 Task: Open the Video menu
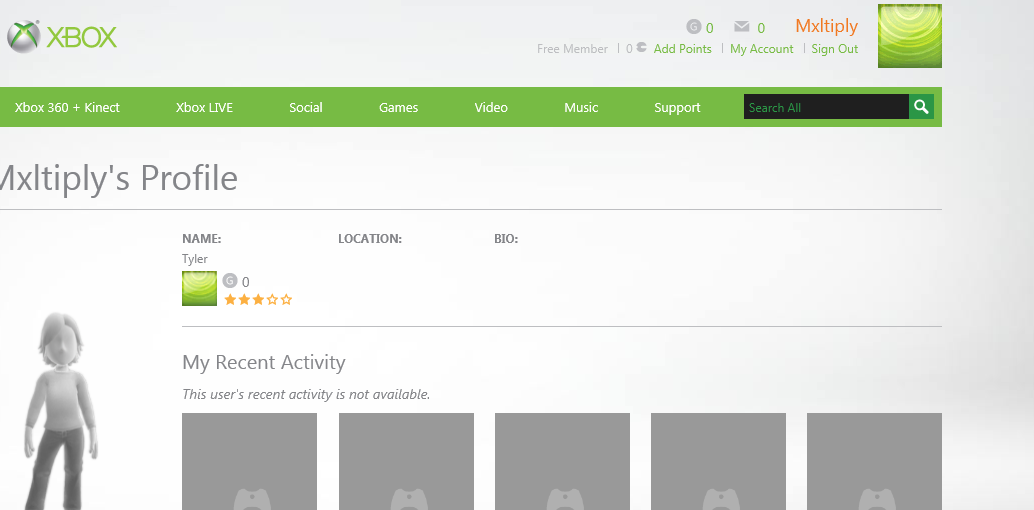click(491, 108)
